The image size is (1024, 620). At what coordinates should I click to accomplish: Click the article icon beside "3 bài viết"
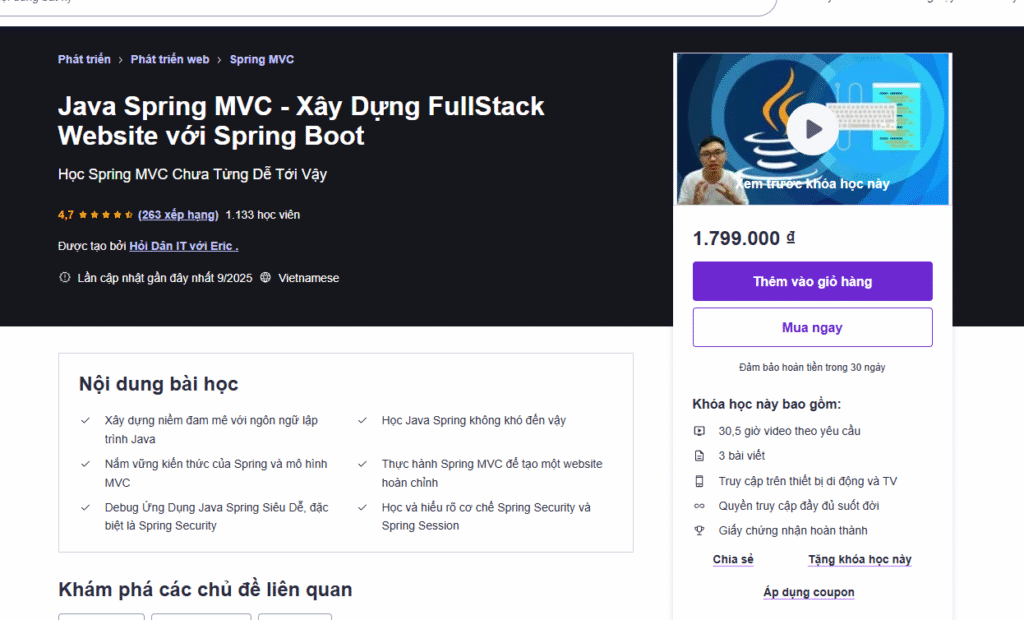tap(700, 456)
